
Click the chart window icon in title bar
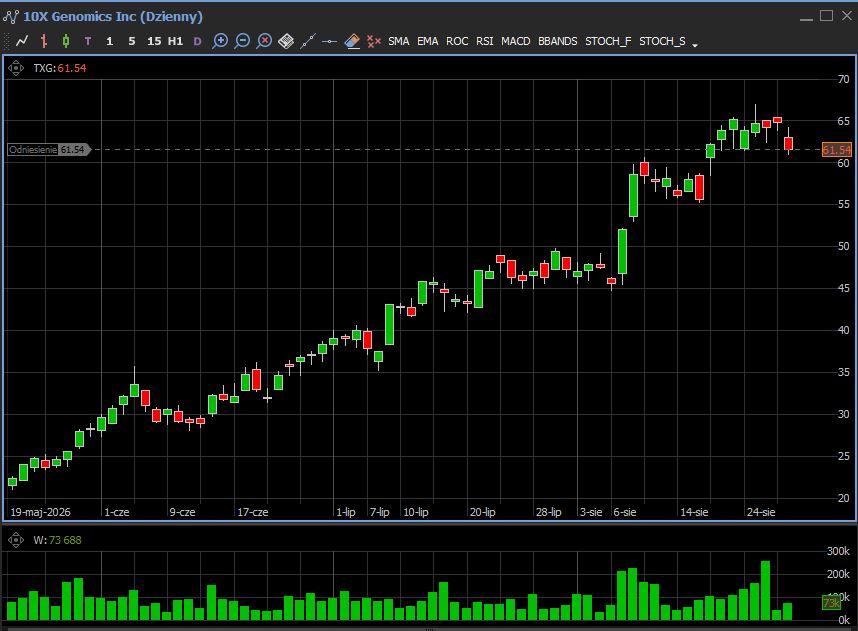click(x=11, y=16)
